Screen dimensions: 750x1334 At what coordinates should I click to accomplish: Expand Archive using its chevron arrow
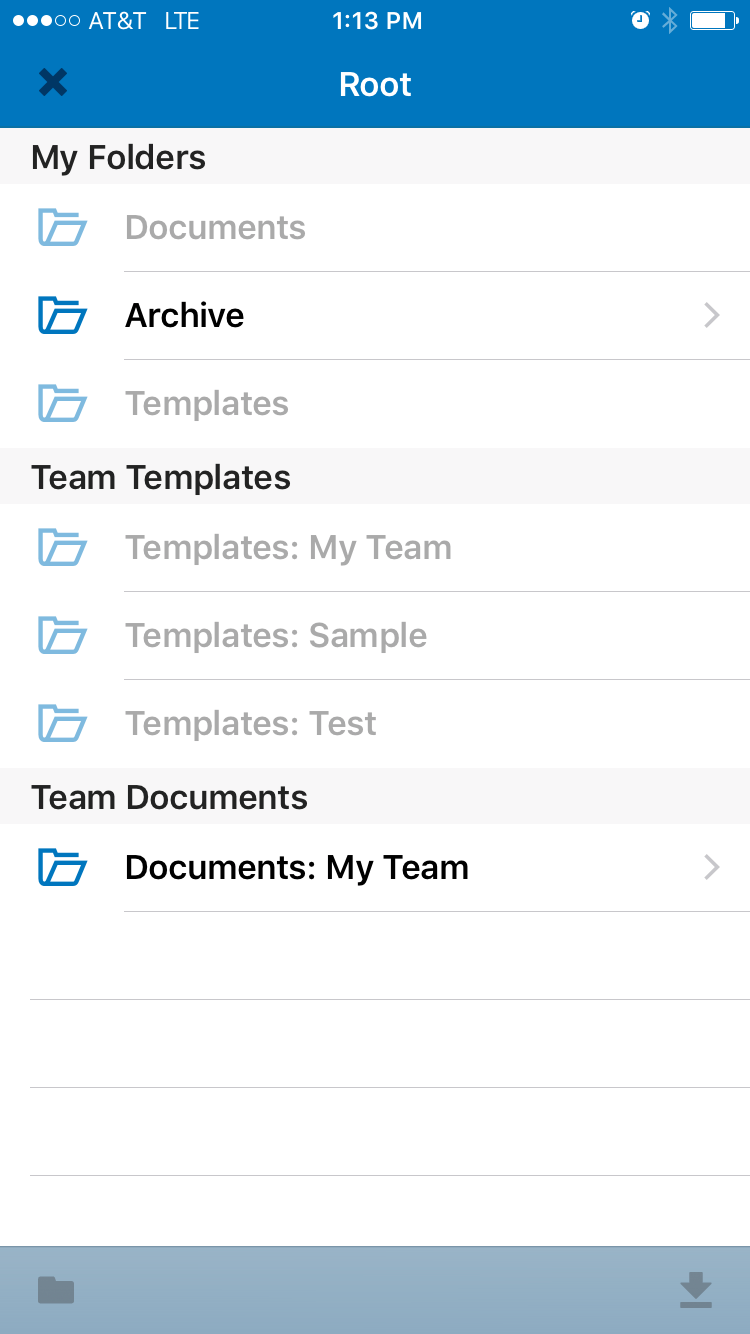(711, 316)
